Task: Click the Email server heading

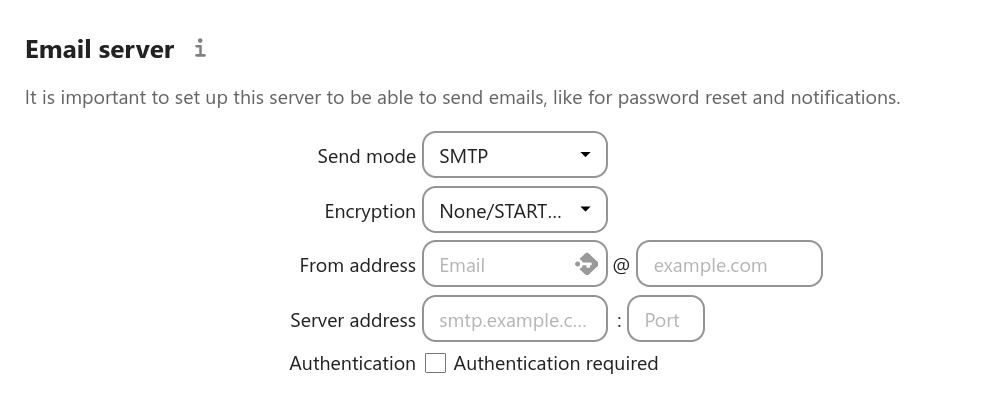Action: pyautogui.click(x=100, y=50)
